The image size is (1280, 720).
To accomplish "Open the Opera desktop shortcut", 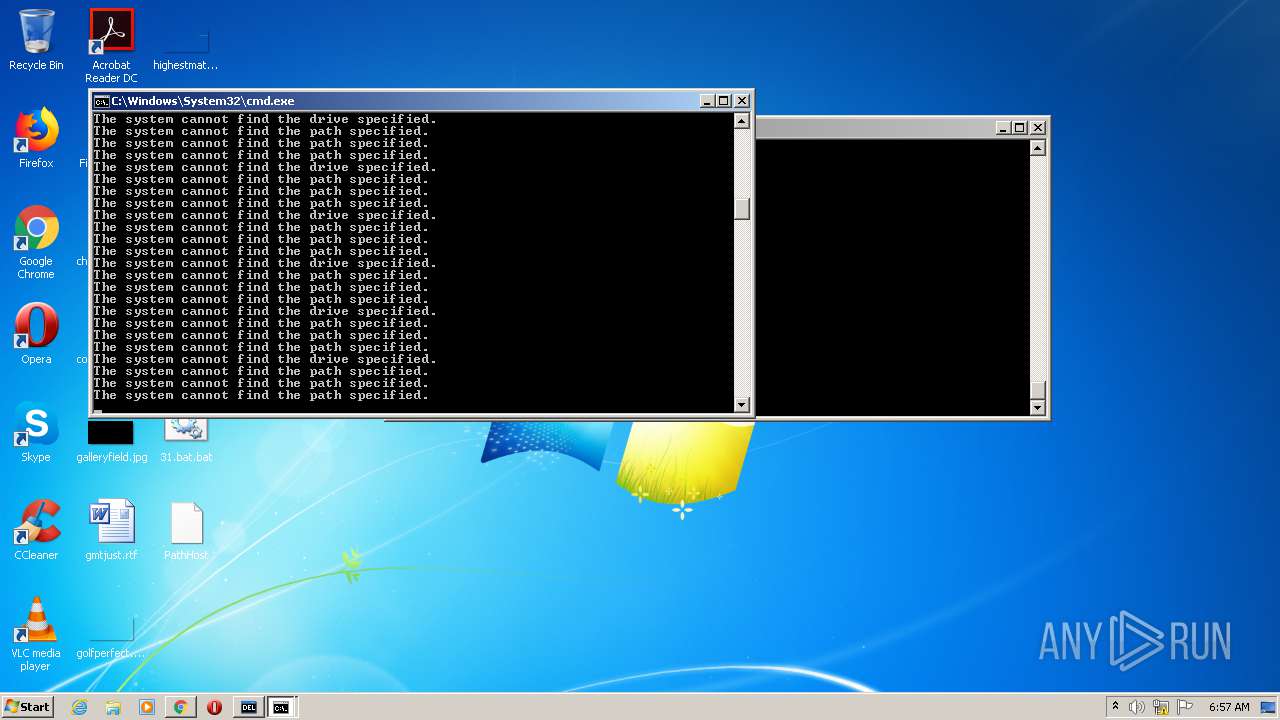I will tap(36, 333).
